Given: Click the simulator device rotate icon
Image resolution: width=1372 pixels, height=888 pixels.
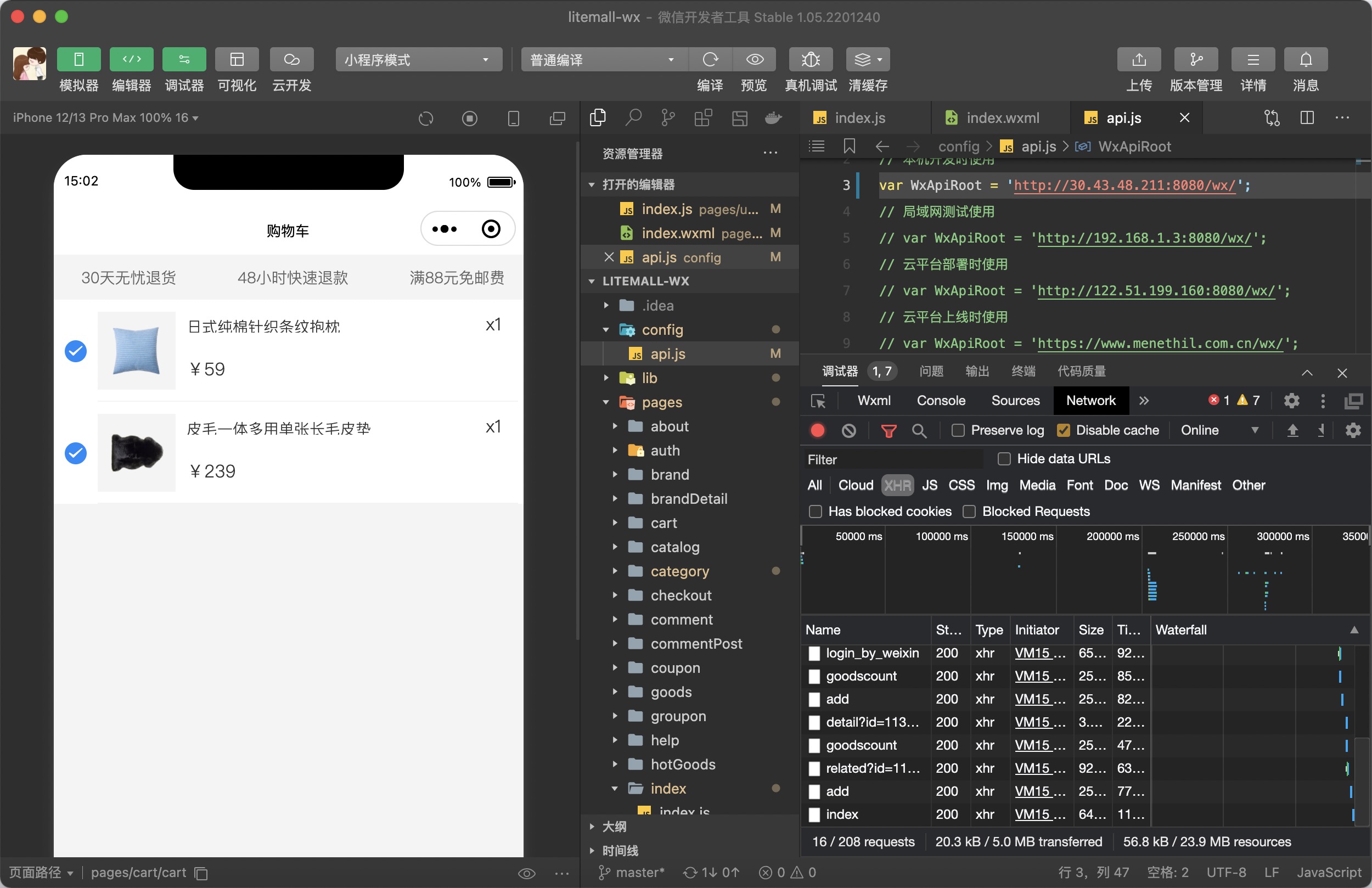Looking at the screenshot, I should point(427,118).
